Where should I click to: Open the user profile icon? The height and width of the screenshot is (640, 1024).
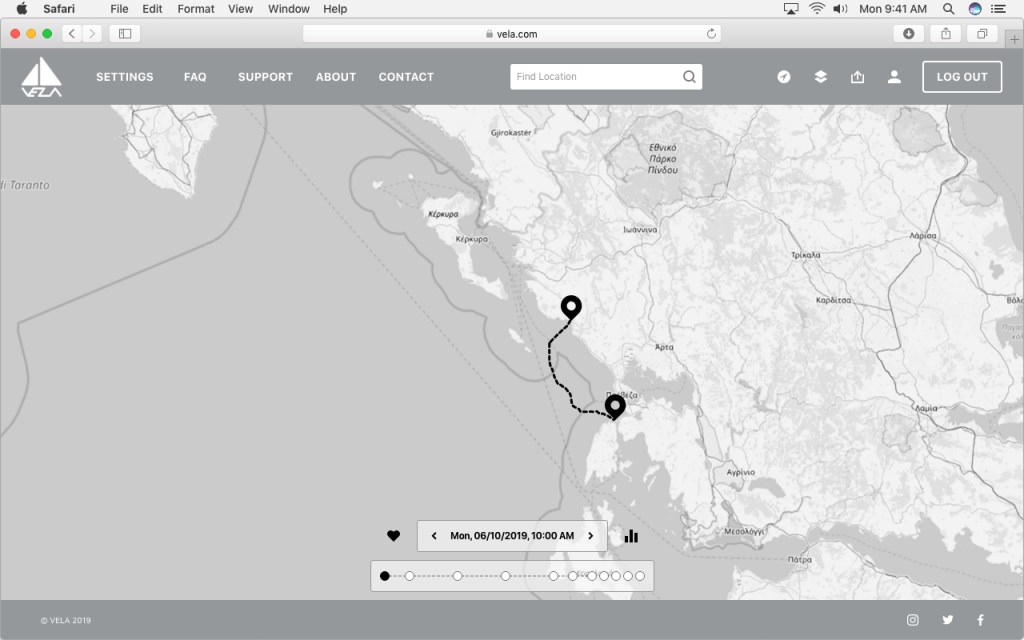click(894, 77)
